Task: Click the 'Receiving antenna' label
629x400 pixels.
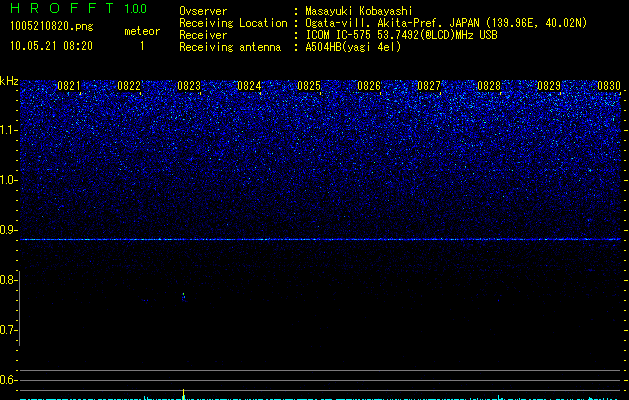Action: tap(230, 47)
